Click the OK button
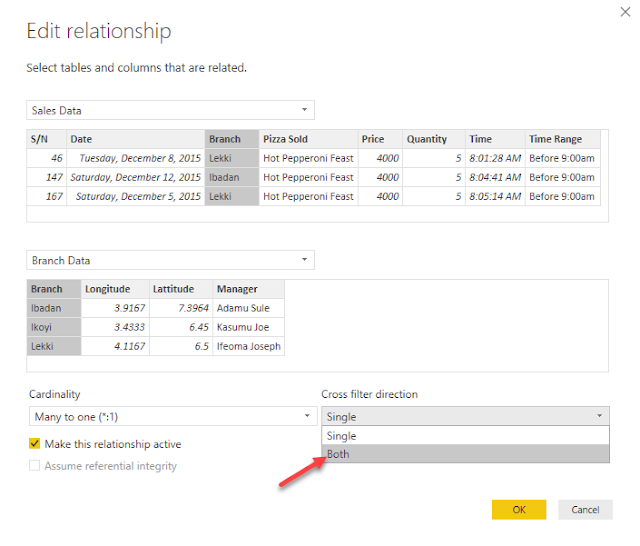Screen dimensions: 640x546 518,509
